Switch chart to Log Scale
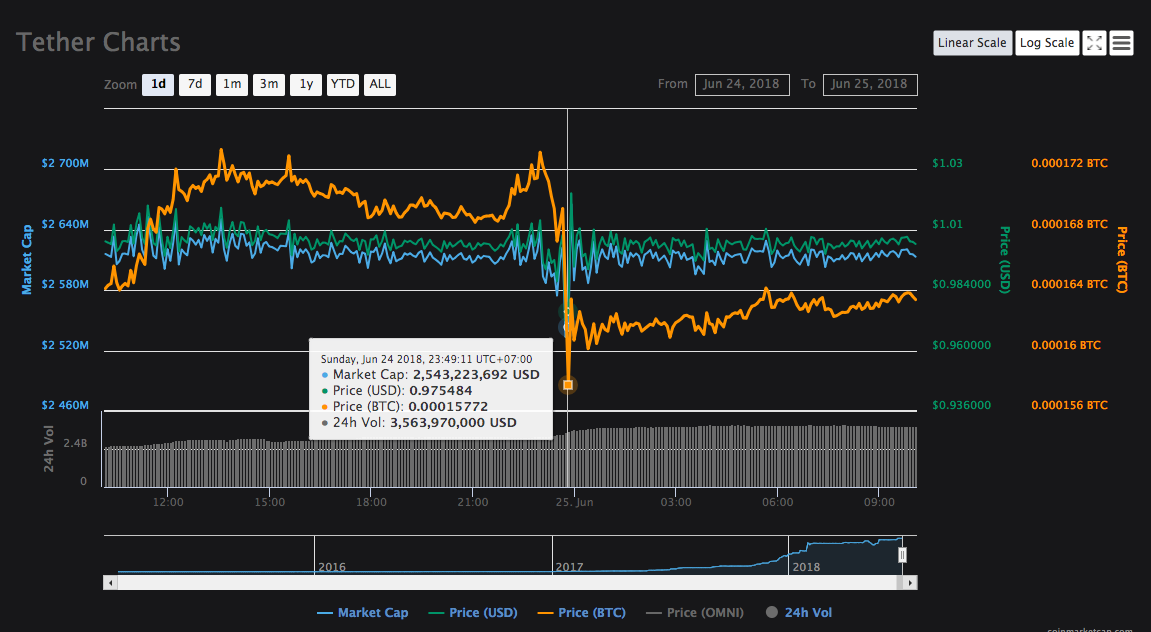Viewport: 1151px width, 632px height. click(1047, 43)
